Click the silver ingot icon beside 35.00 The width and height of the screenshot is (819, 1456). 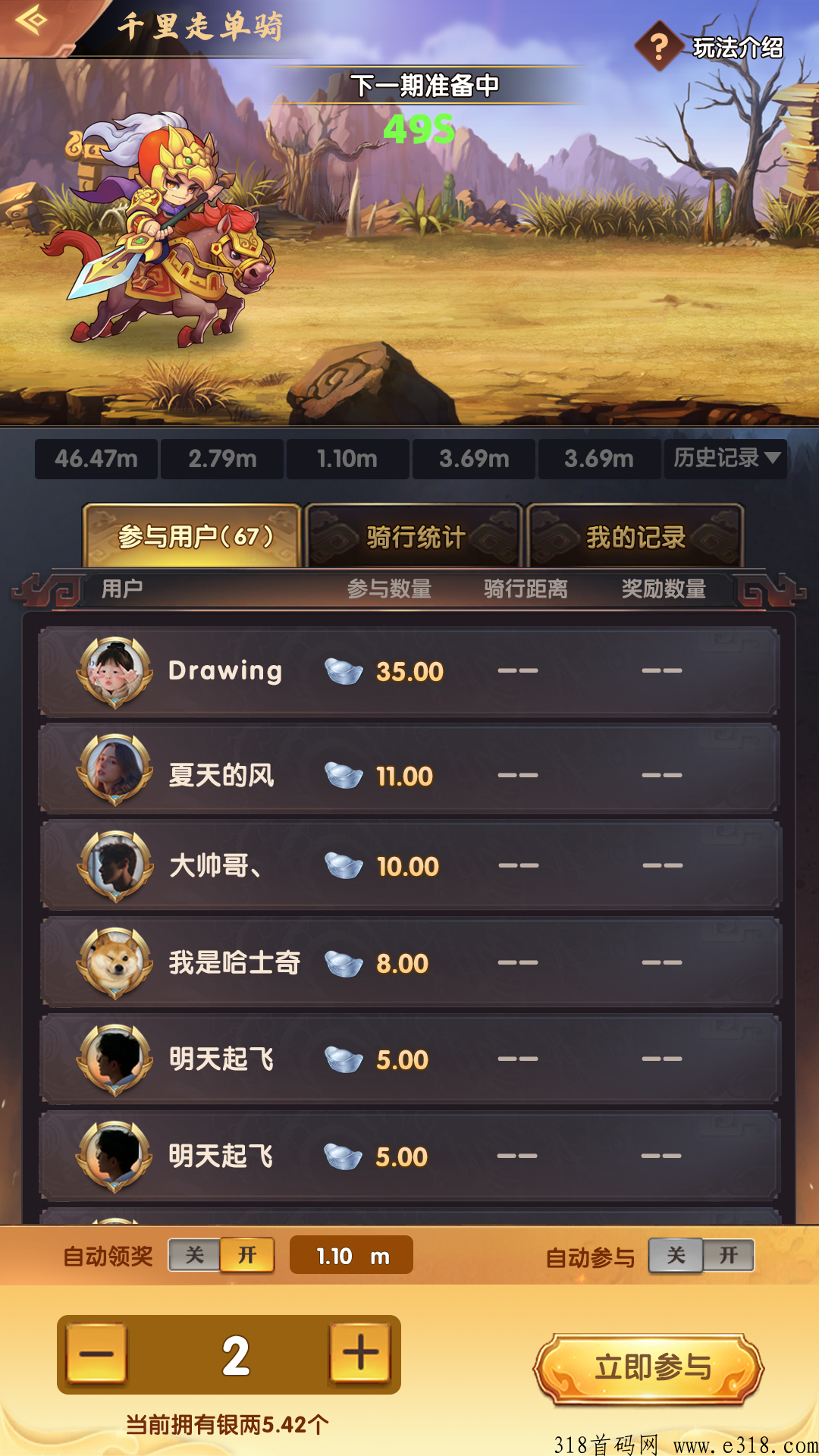click(344, 671)
